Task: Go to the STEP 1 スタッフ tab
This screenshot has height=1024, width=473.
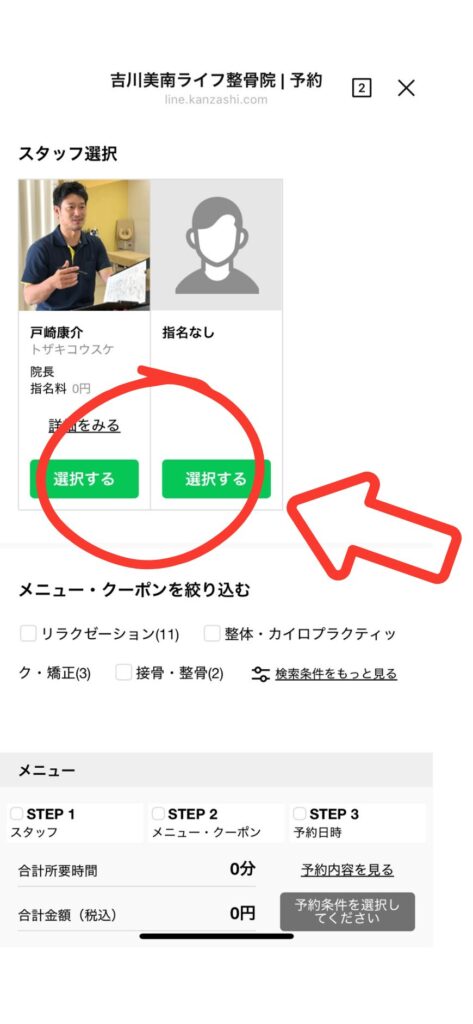Action: point(75,823)
